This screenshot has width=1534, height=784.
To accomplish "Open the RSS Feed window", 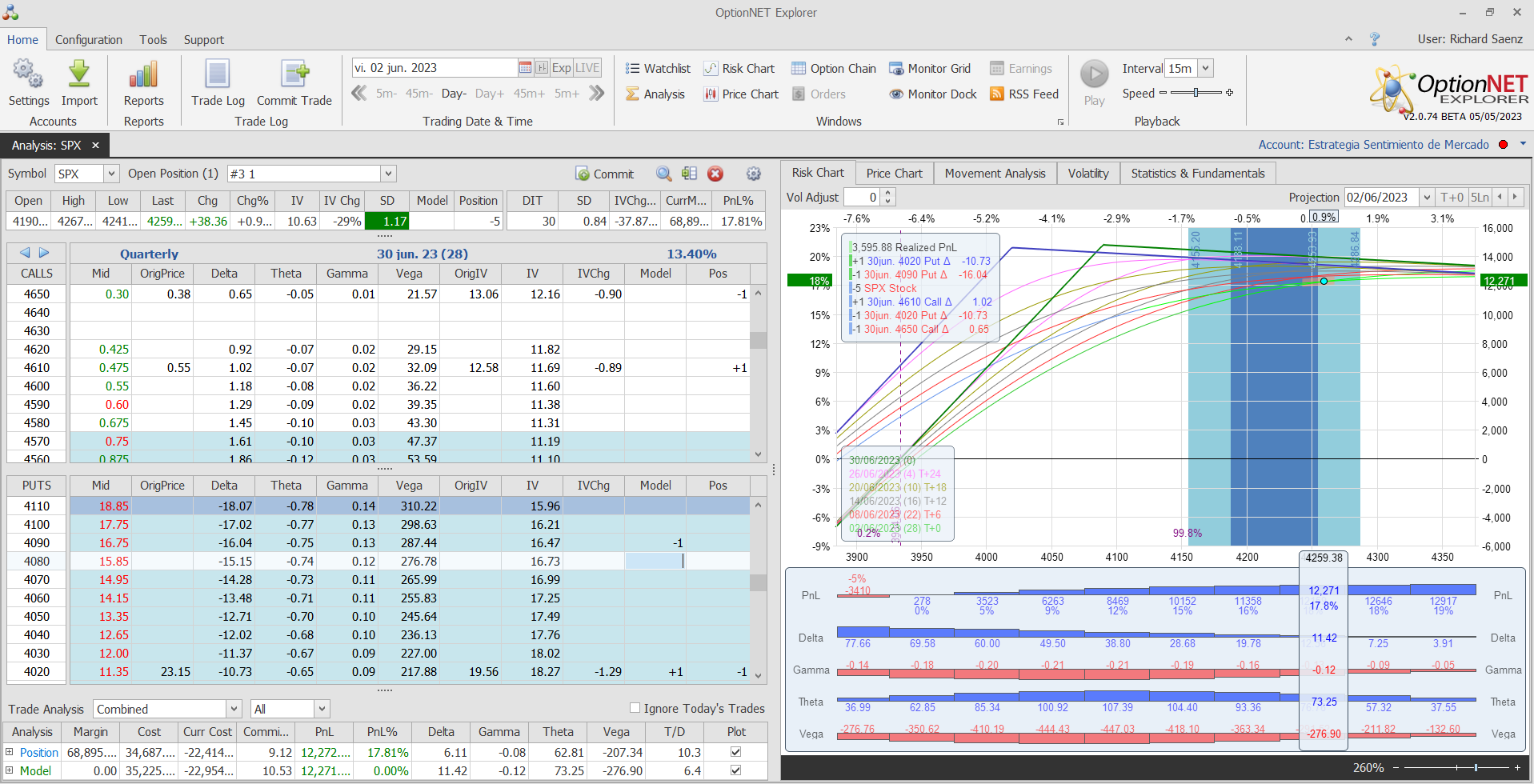I will click(1023, 94).
